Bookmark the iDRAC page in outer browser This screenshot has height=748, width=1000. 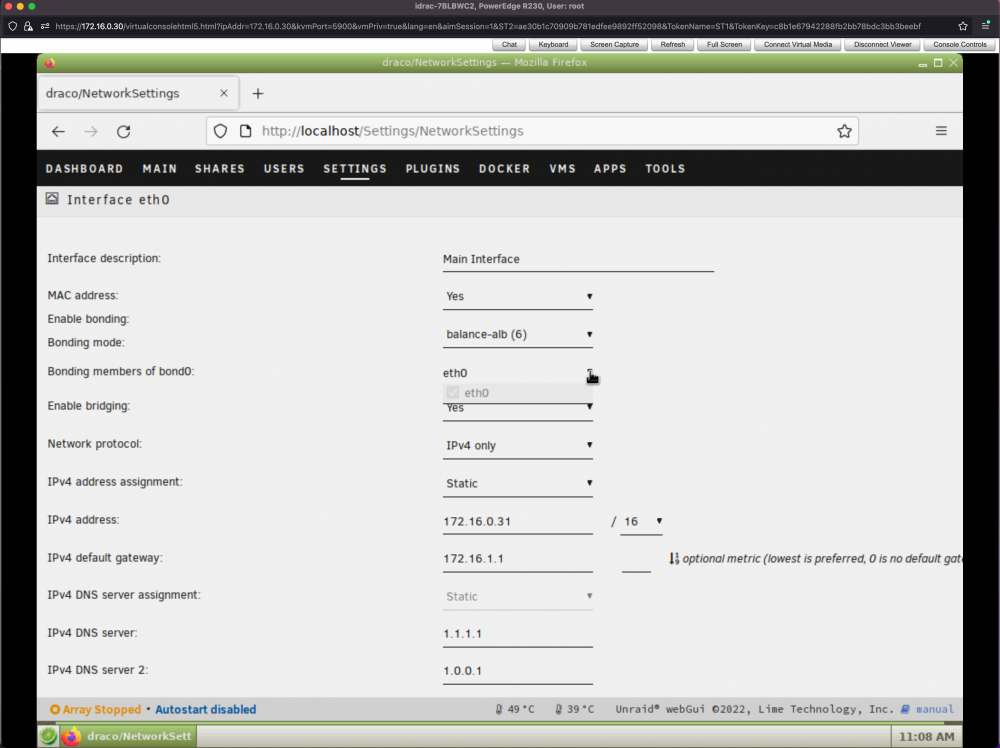click(x=963, y=26)
